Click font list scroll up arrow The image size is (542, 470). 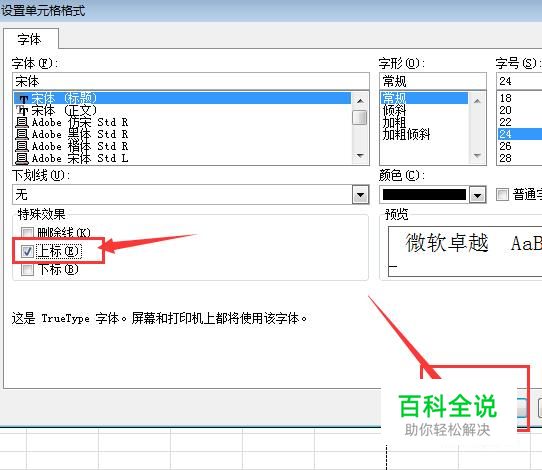(x=360, y=101)
